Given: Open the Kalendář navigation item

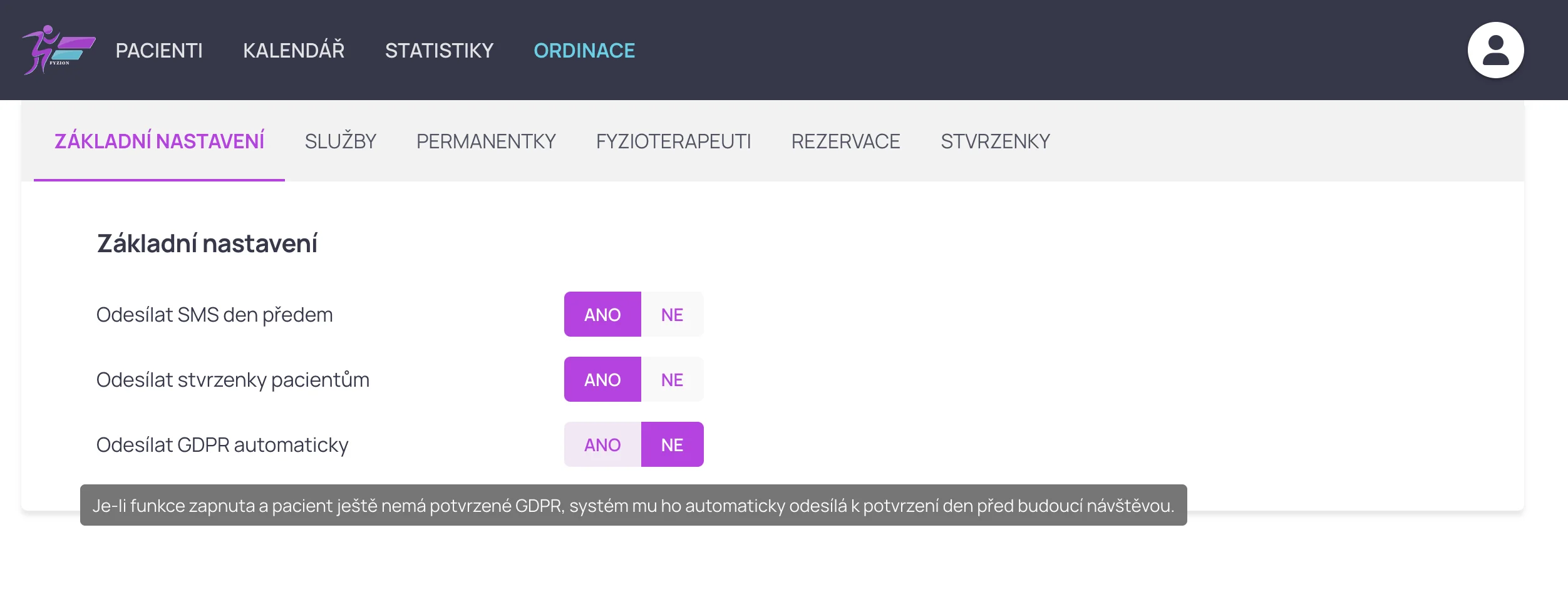Looking at the screenshot, I should tap(294, 51).
